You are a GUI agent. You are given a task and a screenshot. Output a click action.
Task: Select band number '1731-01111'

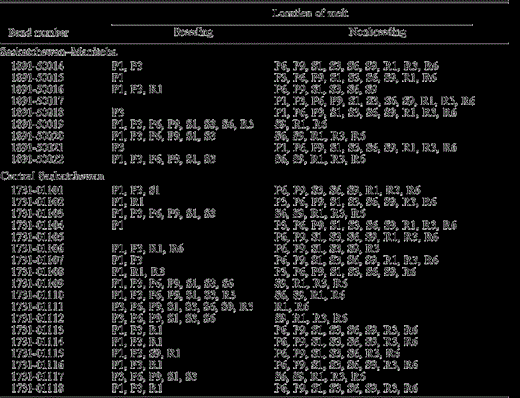37,307
